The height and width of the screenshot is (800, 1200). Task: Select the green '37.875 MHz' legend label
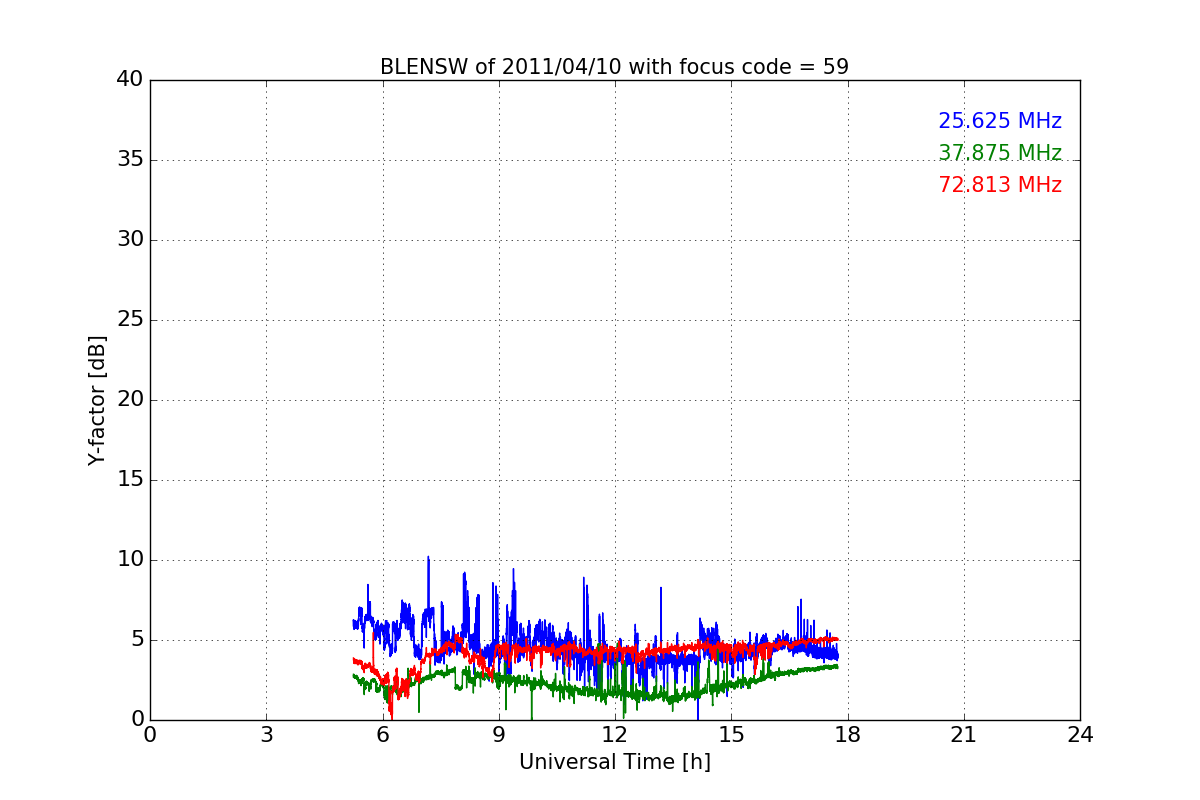(1000, 153)
